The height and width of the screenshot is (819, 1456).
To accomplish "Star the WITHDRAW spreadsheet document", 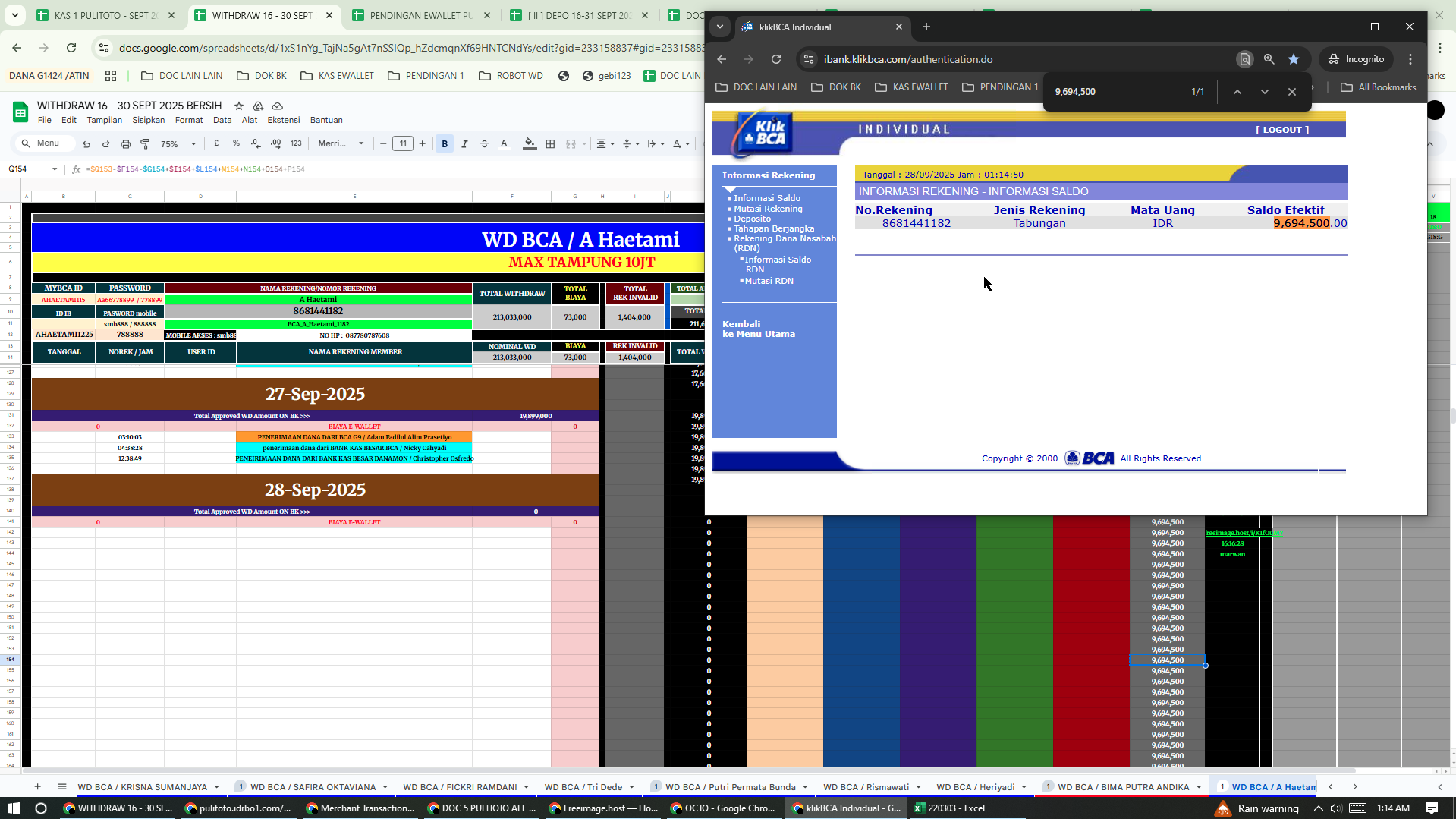I will click(x=239, y=106).
